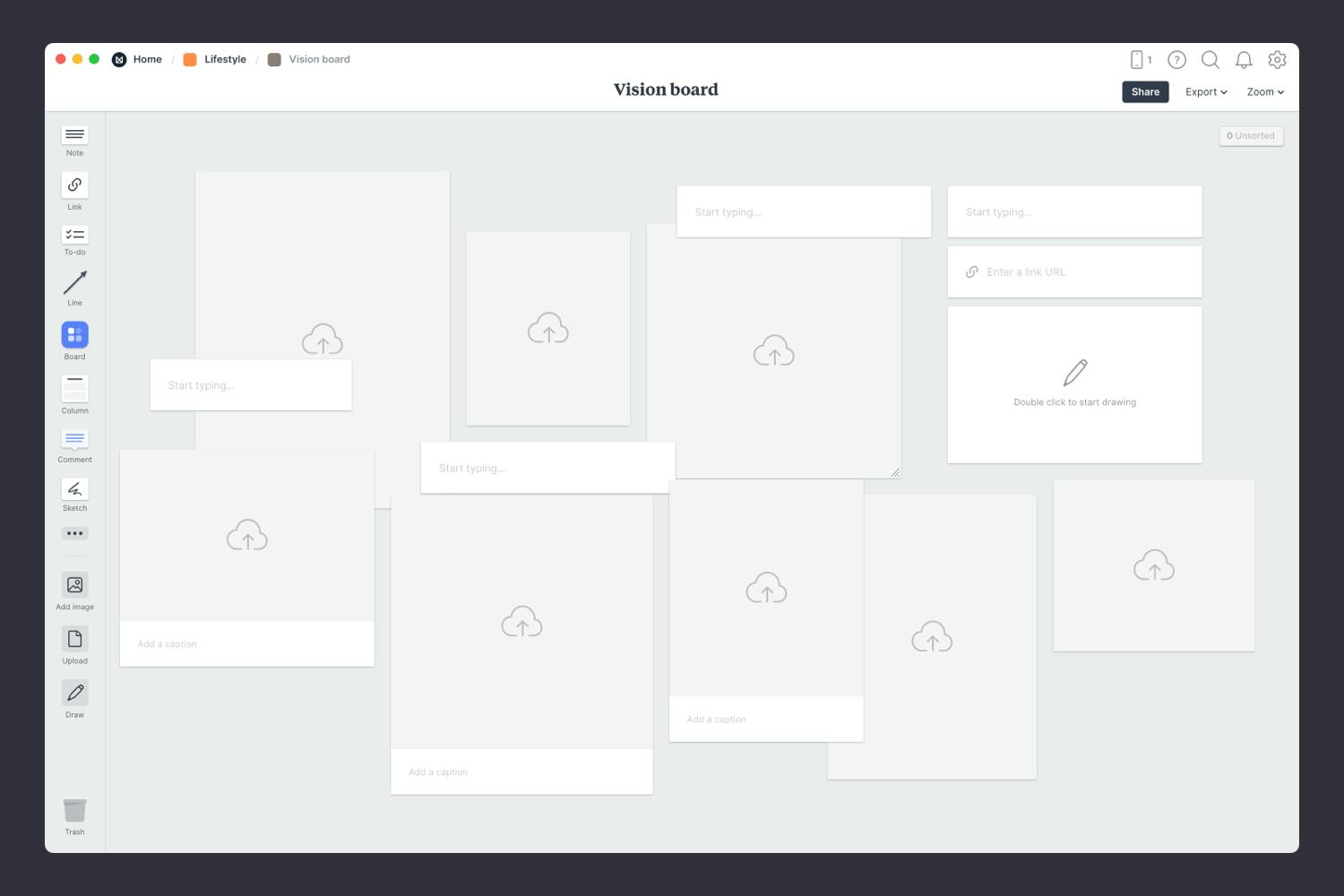This screenshot has height=896, width=1344.
Task: Navigate to Lifestyle breadcrumb
Action: coord(224,59)
